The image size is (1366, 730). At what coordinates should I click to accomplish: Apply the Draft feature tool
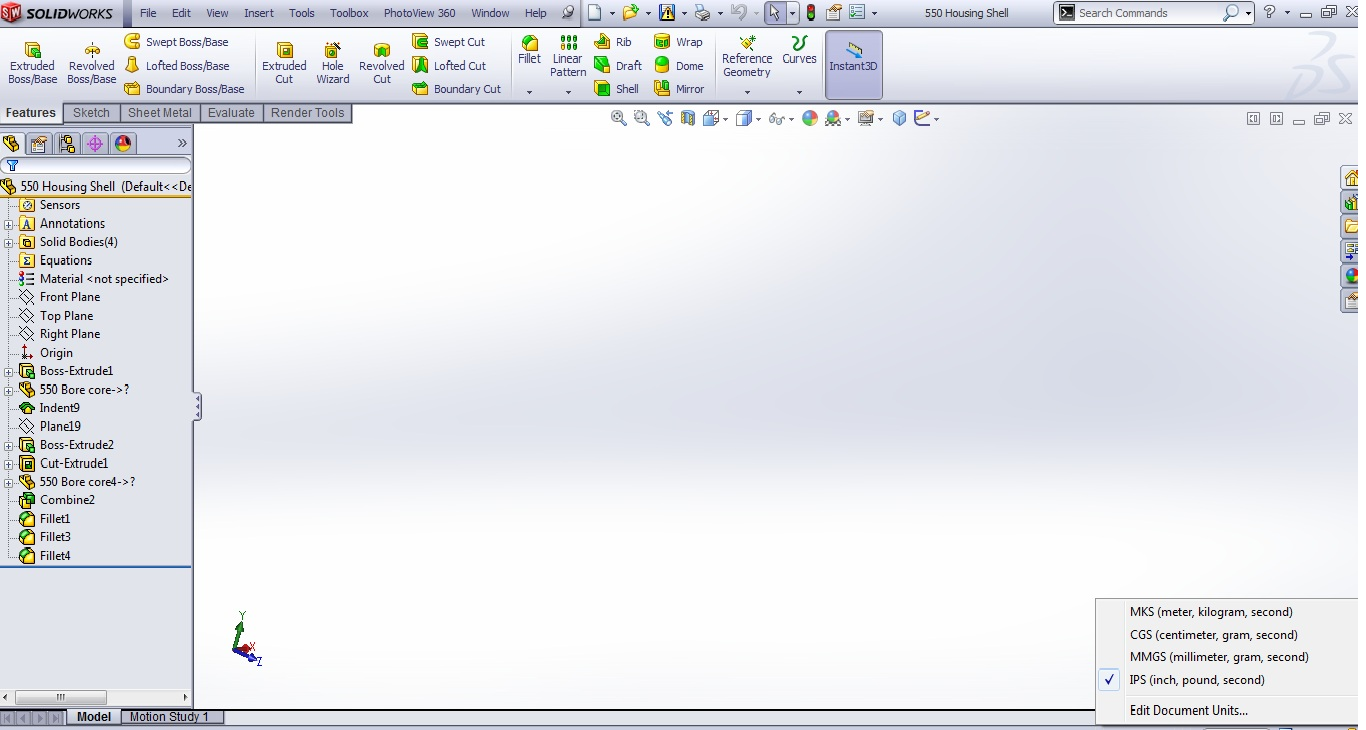618,66
